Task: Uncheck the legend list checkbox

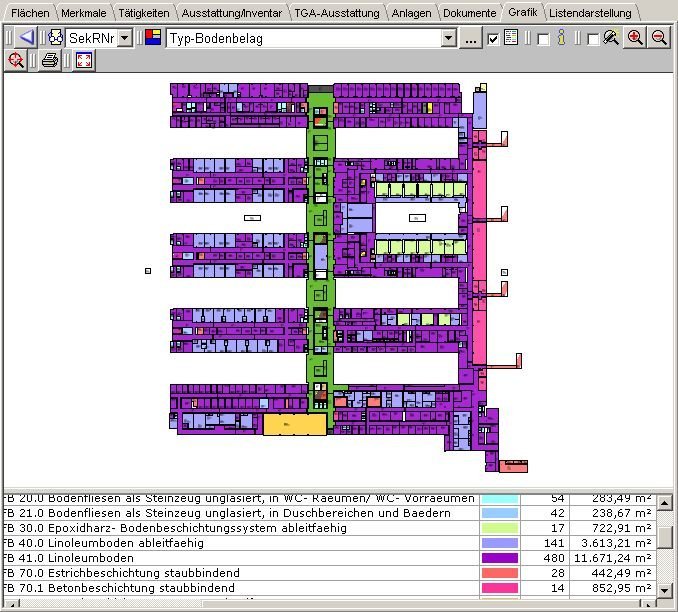Action: (493, 39)
